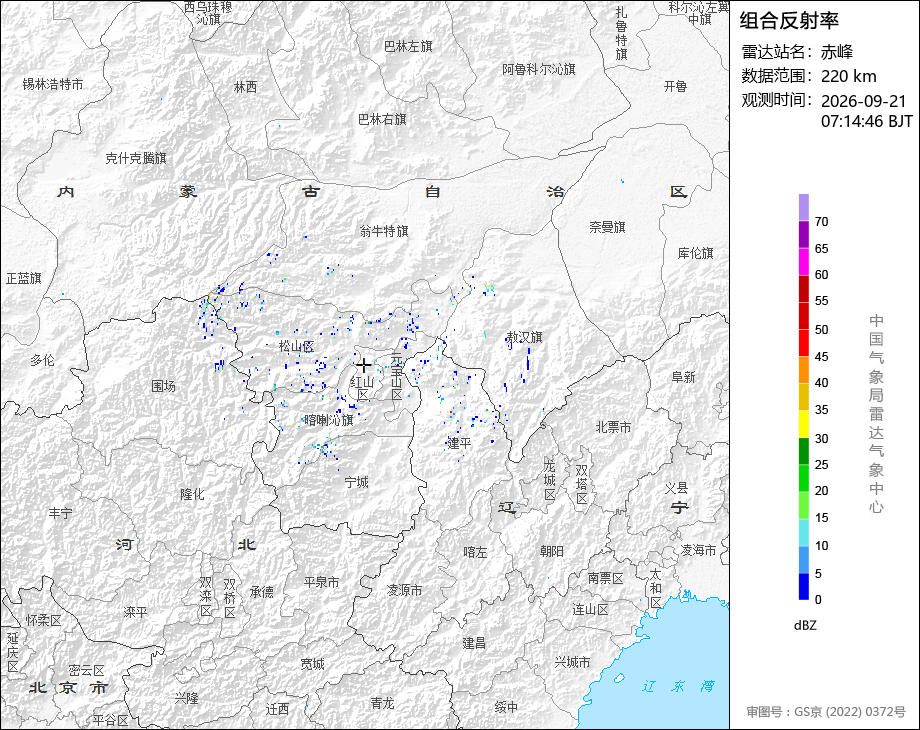Click the '隆化' map label
The height and width of the screenshot is (730, 920).
point(192,494)
